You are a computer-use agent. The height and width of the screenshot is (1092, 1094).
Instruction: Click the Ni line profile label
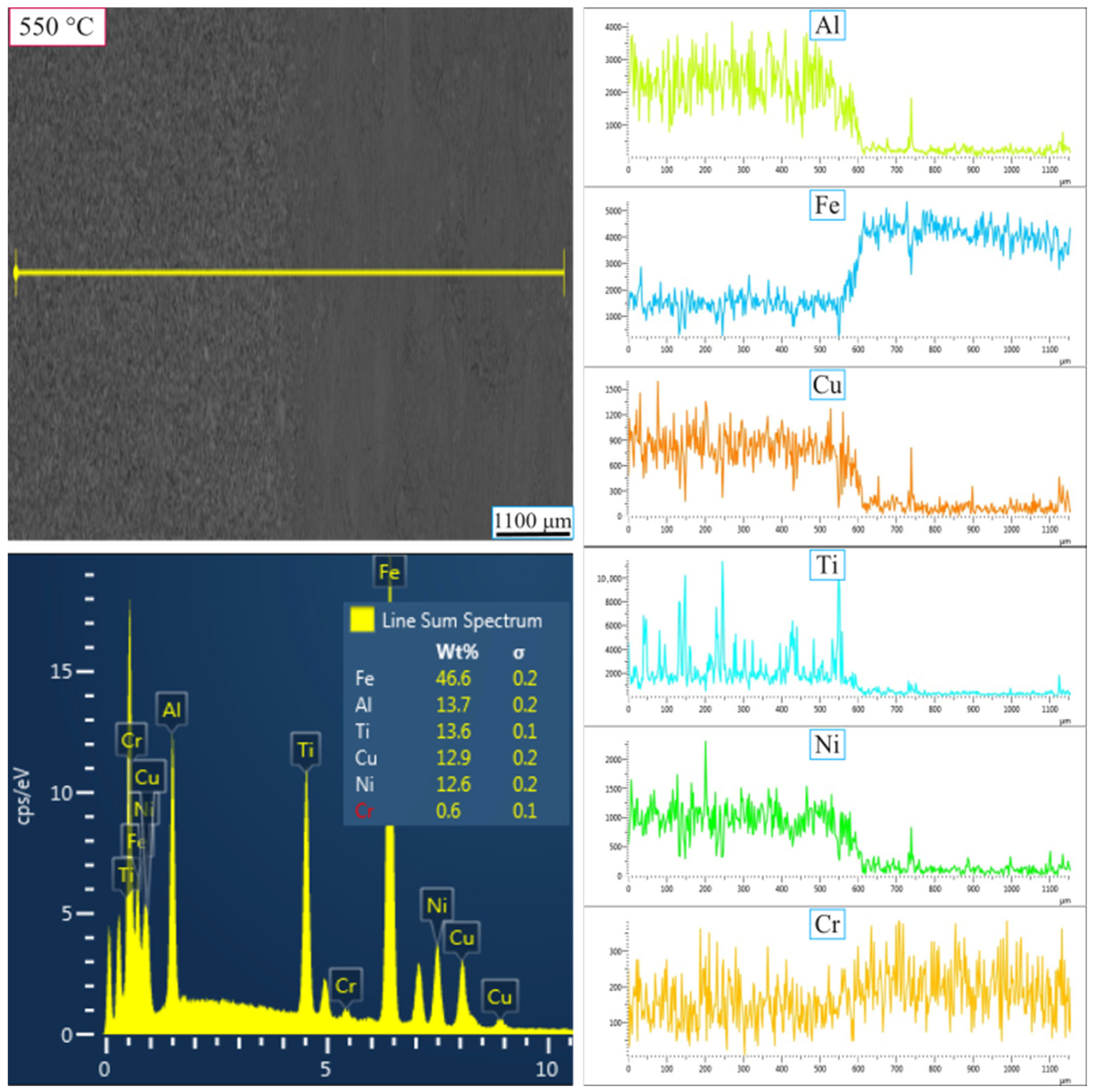click(x=827, y=744)
